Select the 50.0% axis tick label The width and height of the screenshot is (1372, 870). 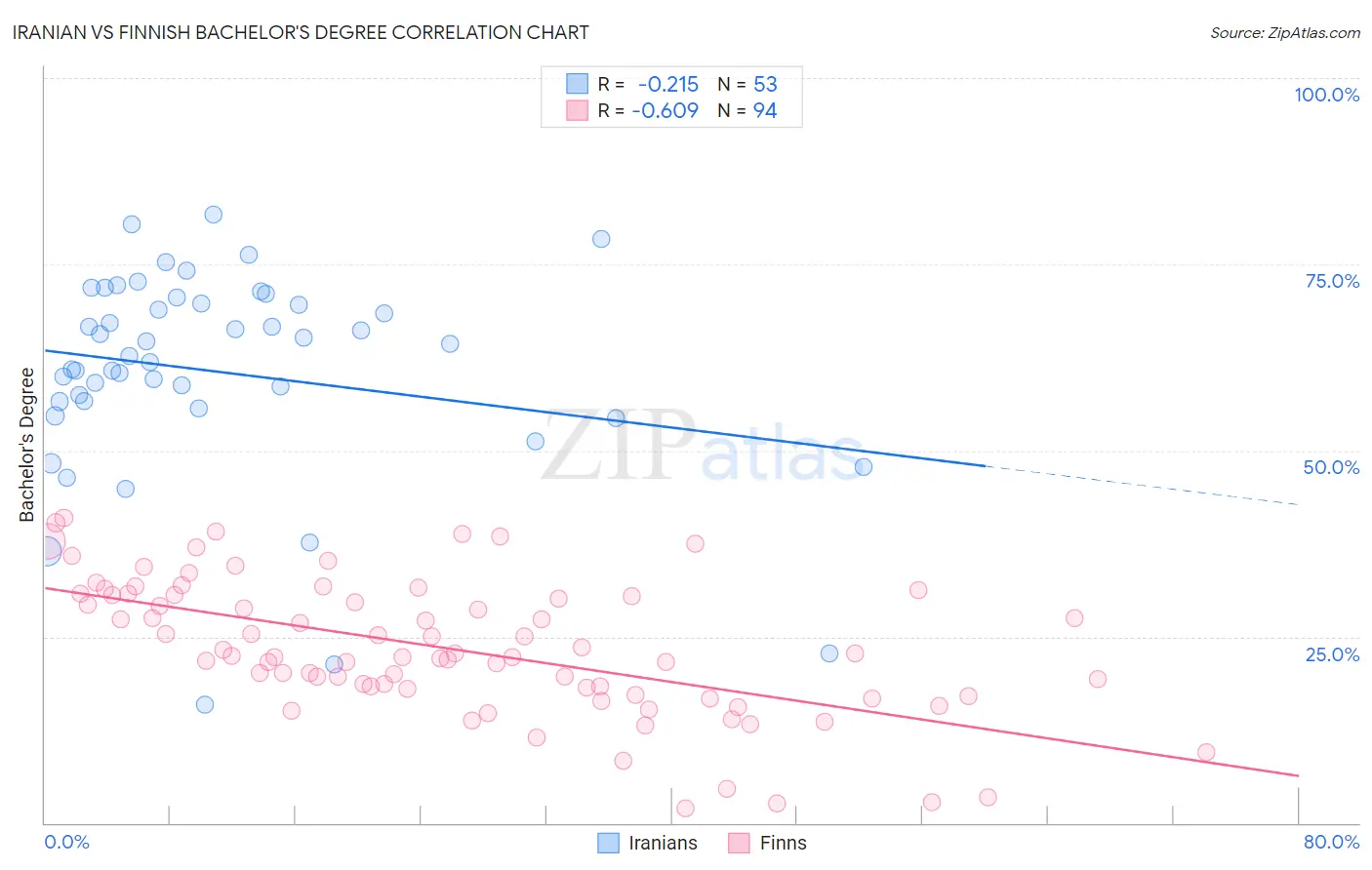click(1332, 467)
